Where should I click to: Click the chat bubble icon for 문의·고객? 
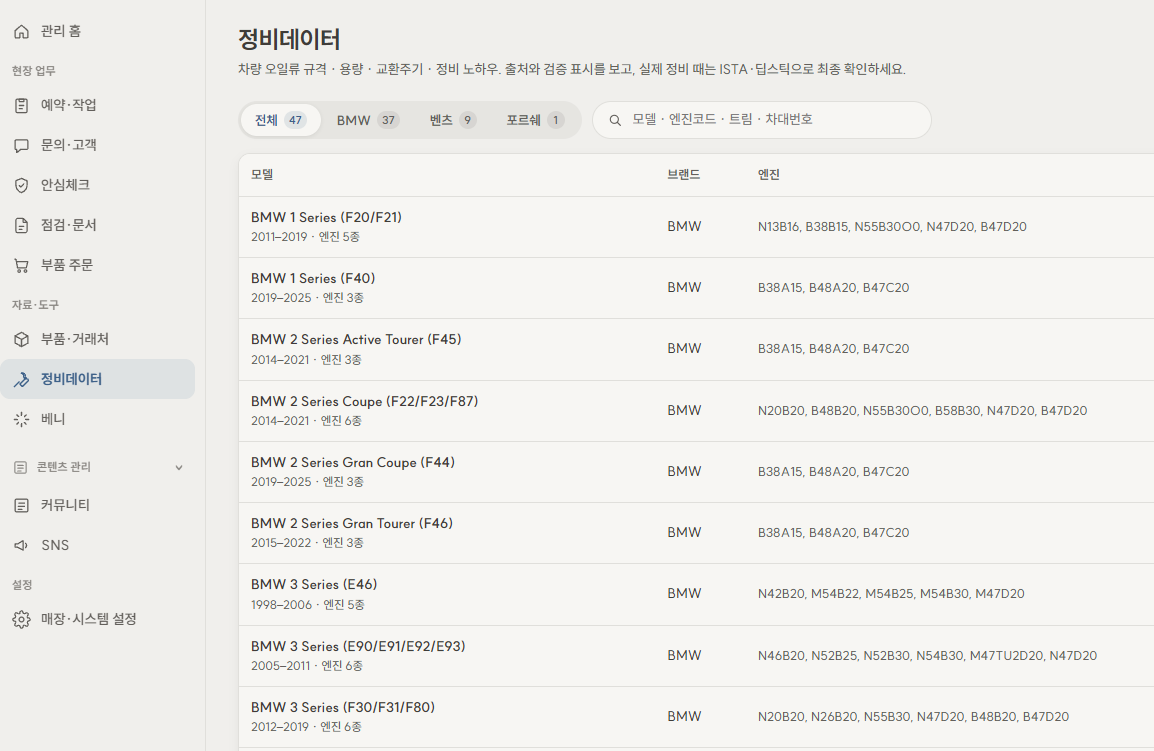[21, 145]
